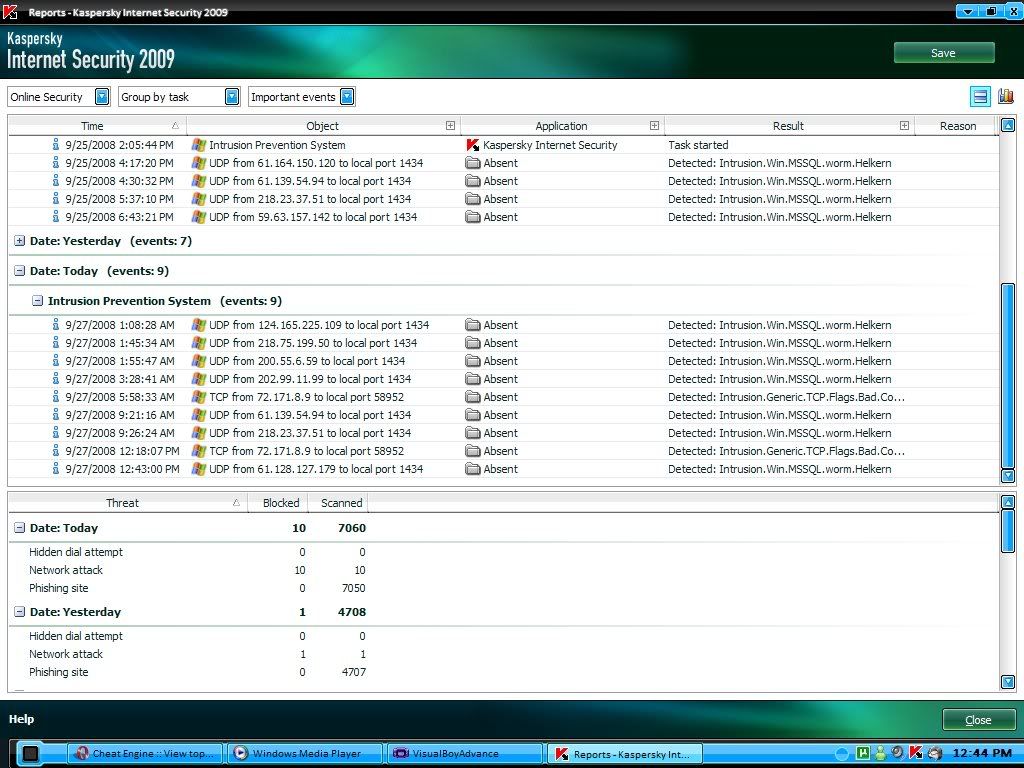
Task: Sort by the Threat column header
Action: pyautogui.click(x=128, y=503)
